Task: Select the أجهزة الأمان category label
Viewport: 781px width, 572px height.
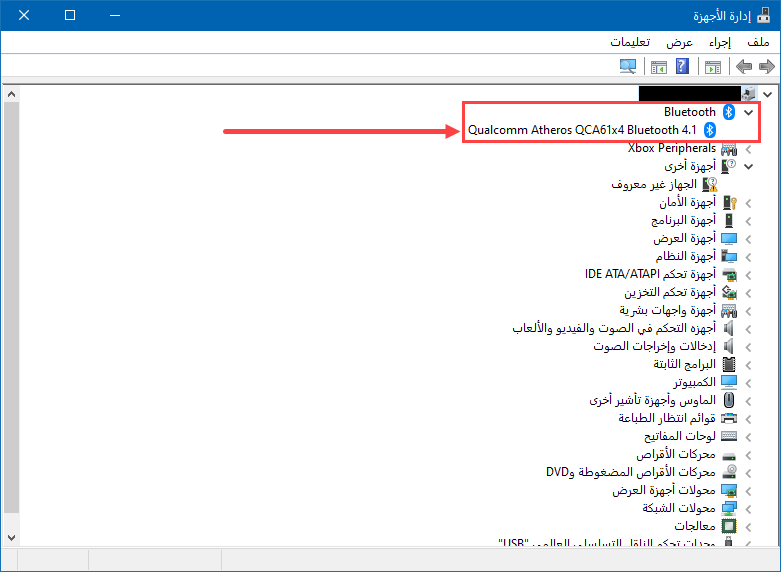Action: 687,202
